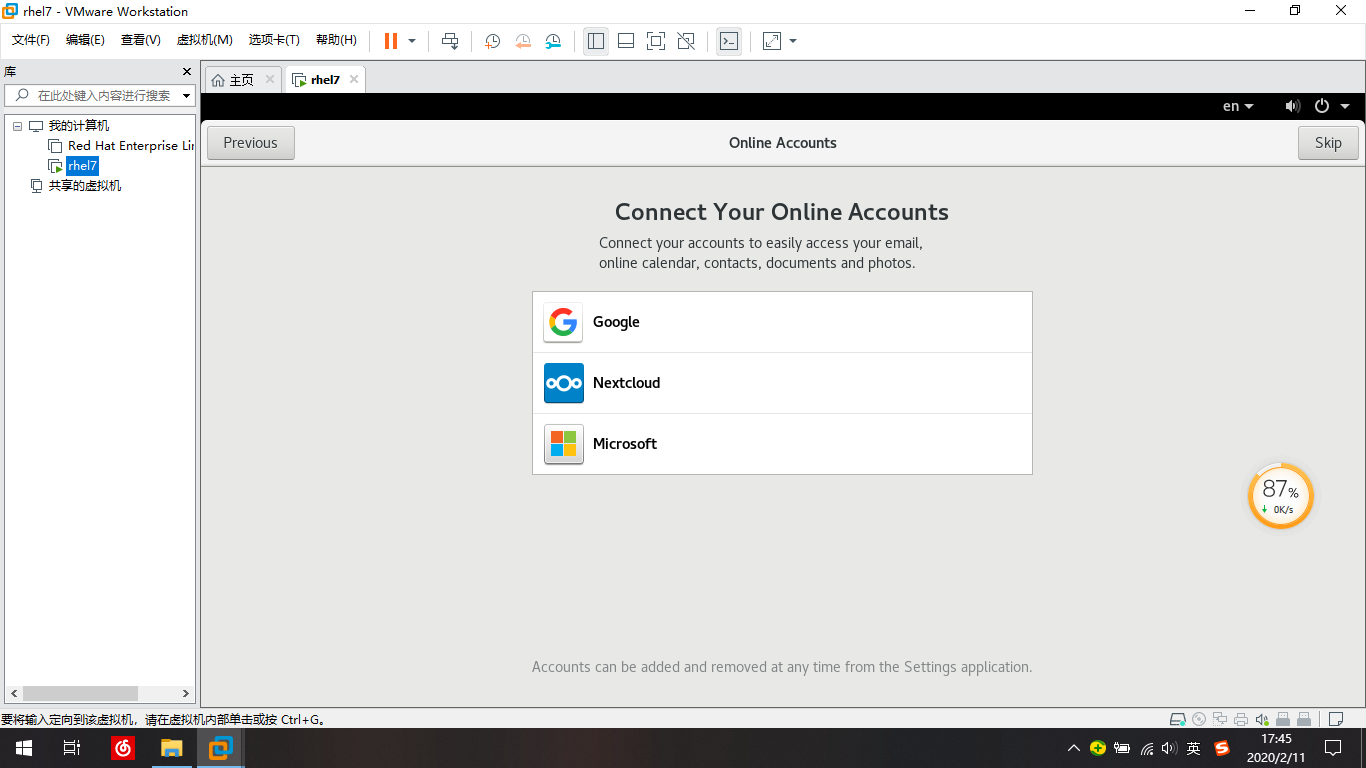This screenshot has height=768, width=1366.
Task: Send Ctrl+Alt+Del to the virtual machine
Action: pos(450,41)
